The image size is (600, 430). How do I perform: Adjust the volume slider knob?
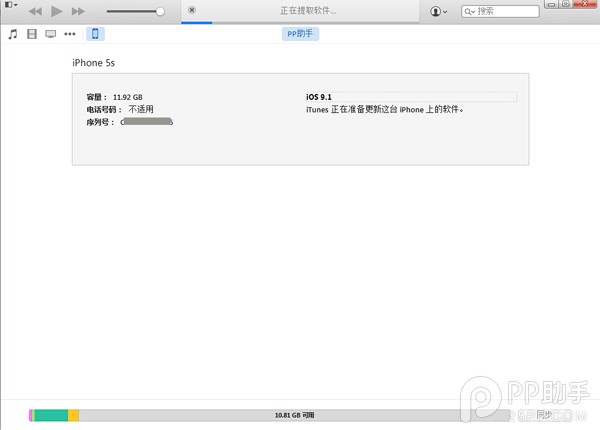point(160,11)
